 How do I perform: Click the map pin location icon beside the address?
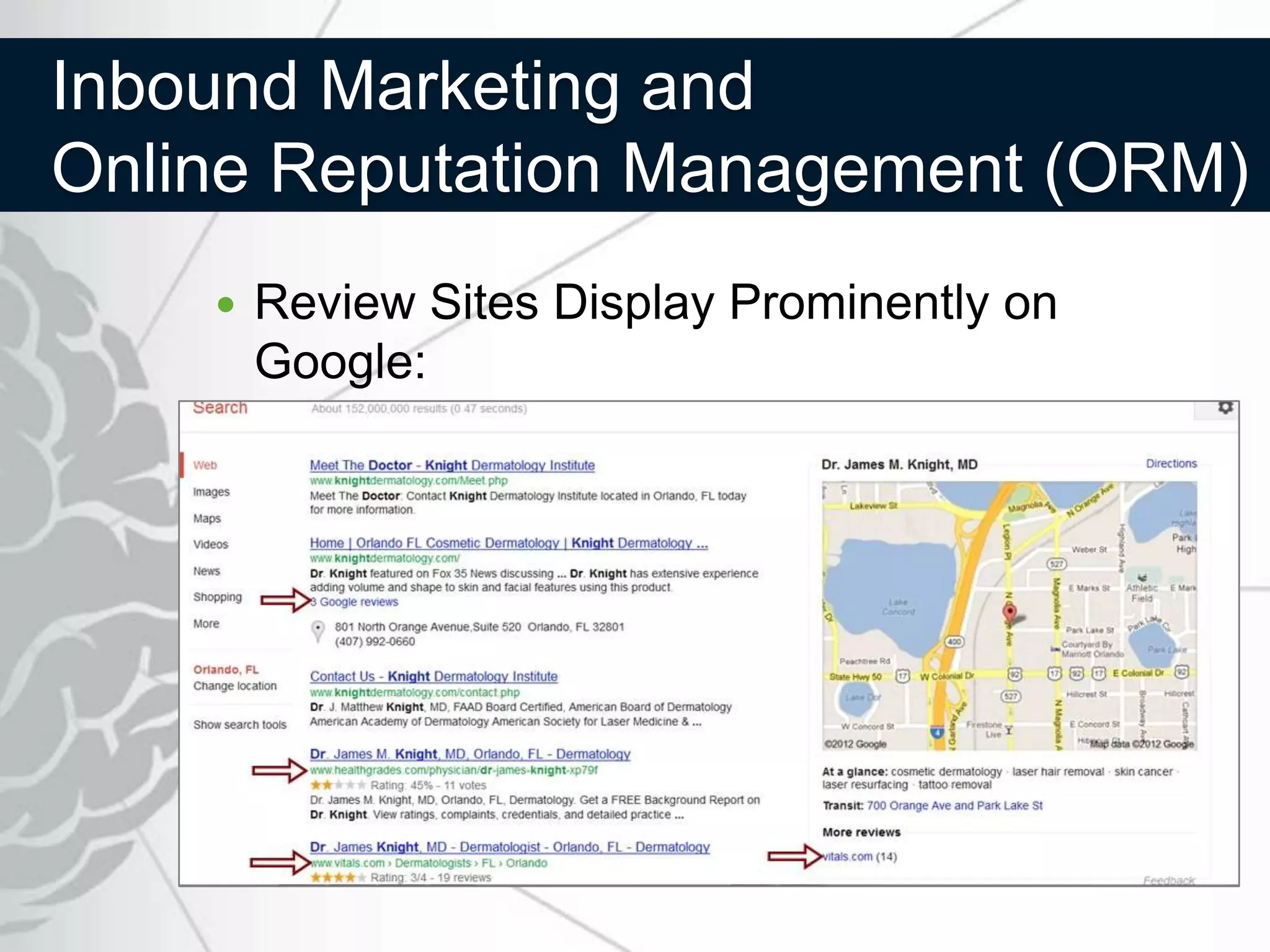coord(317,632)
